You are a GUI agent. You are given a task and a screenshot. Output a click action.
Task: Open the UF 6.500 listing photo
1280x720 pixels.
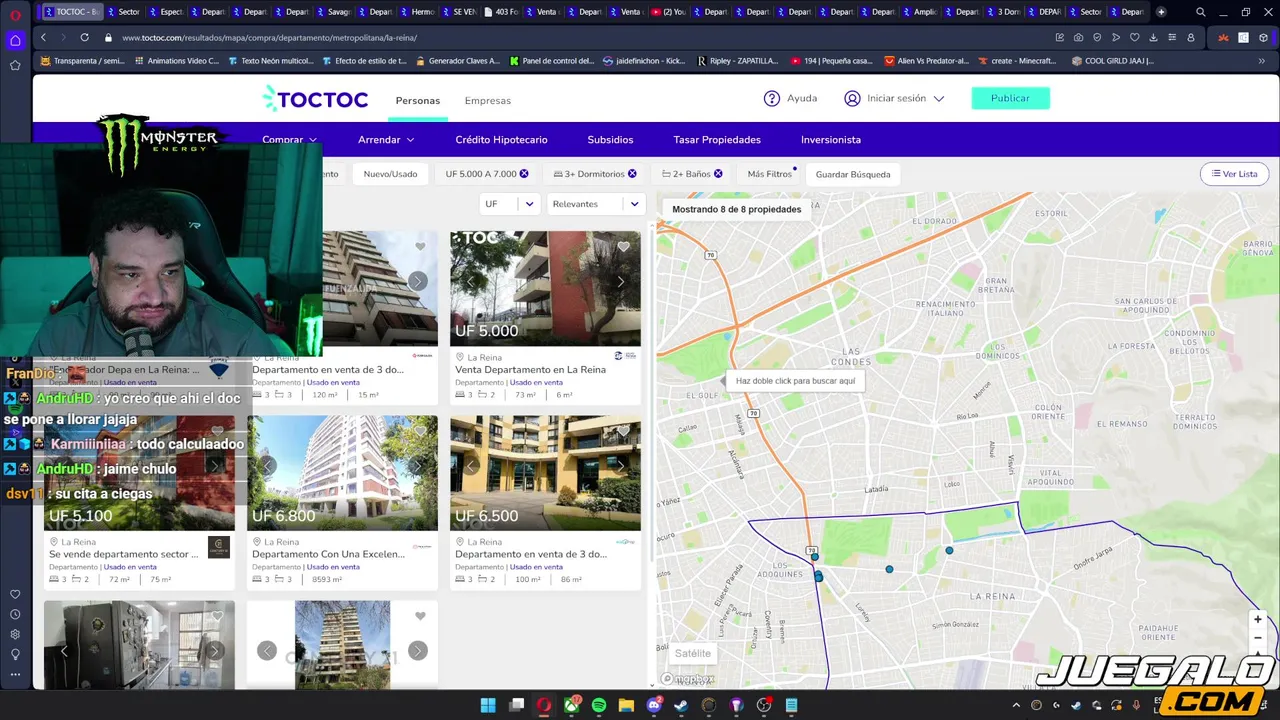[x=545, y=473]
